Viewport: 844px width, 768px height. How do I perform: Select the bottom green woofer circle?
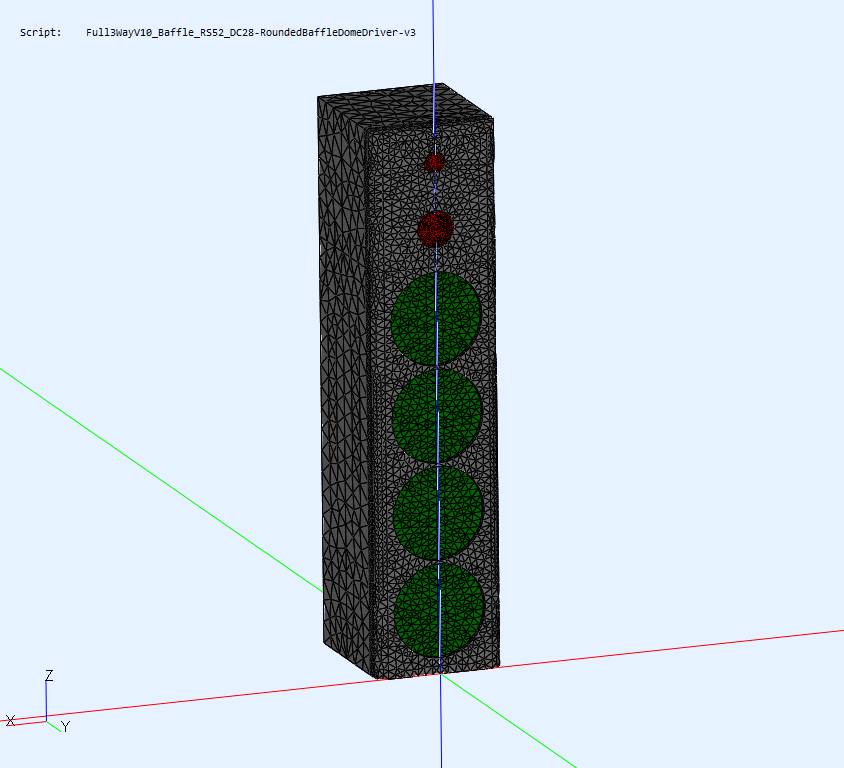click(439, 610)
